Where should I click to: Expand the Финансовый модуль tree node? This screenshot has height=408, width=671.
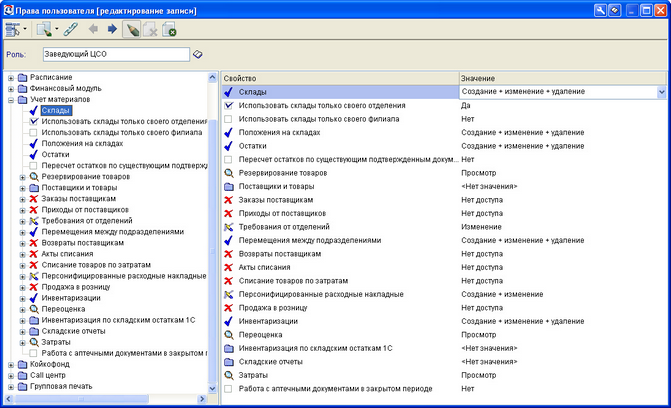click(x=11, y=89)
